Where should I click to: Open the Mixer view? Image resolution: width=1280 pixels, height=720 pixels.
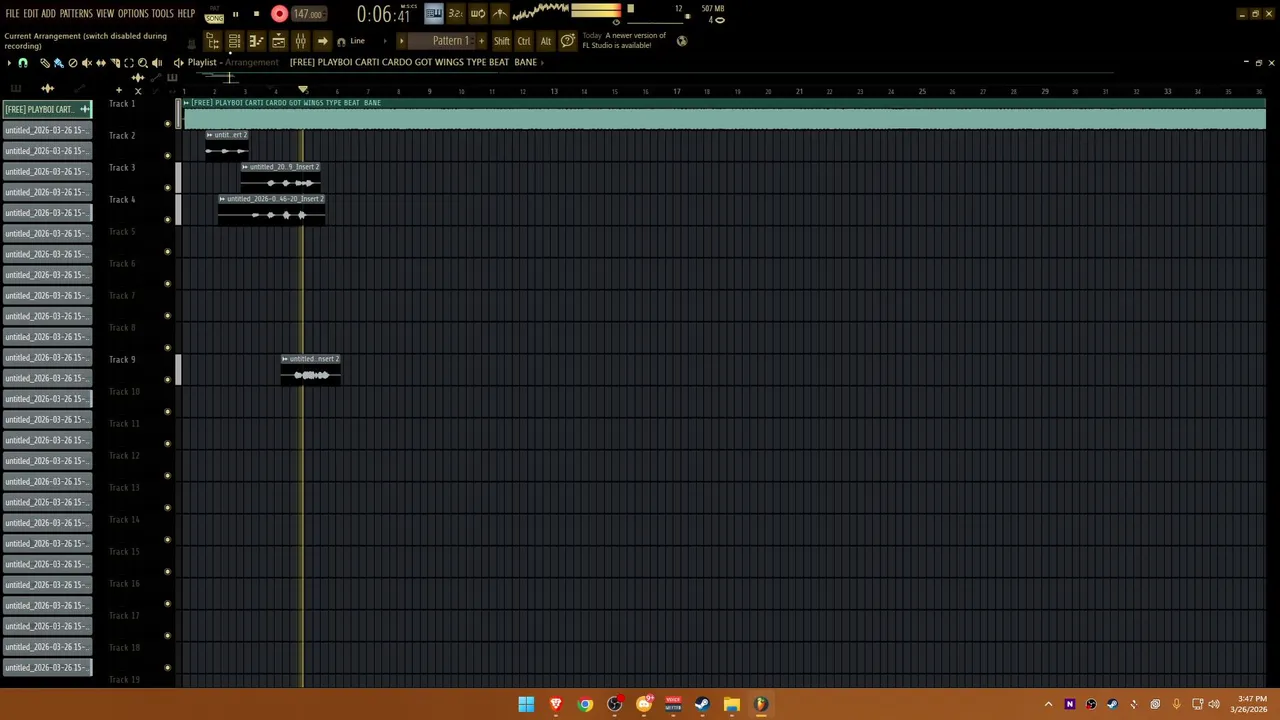click(x=300, y=41)
